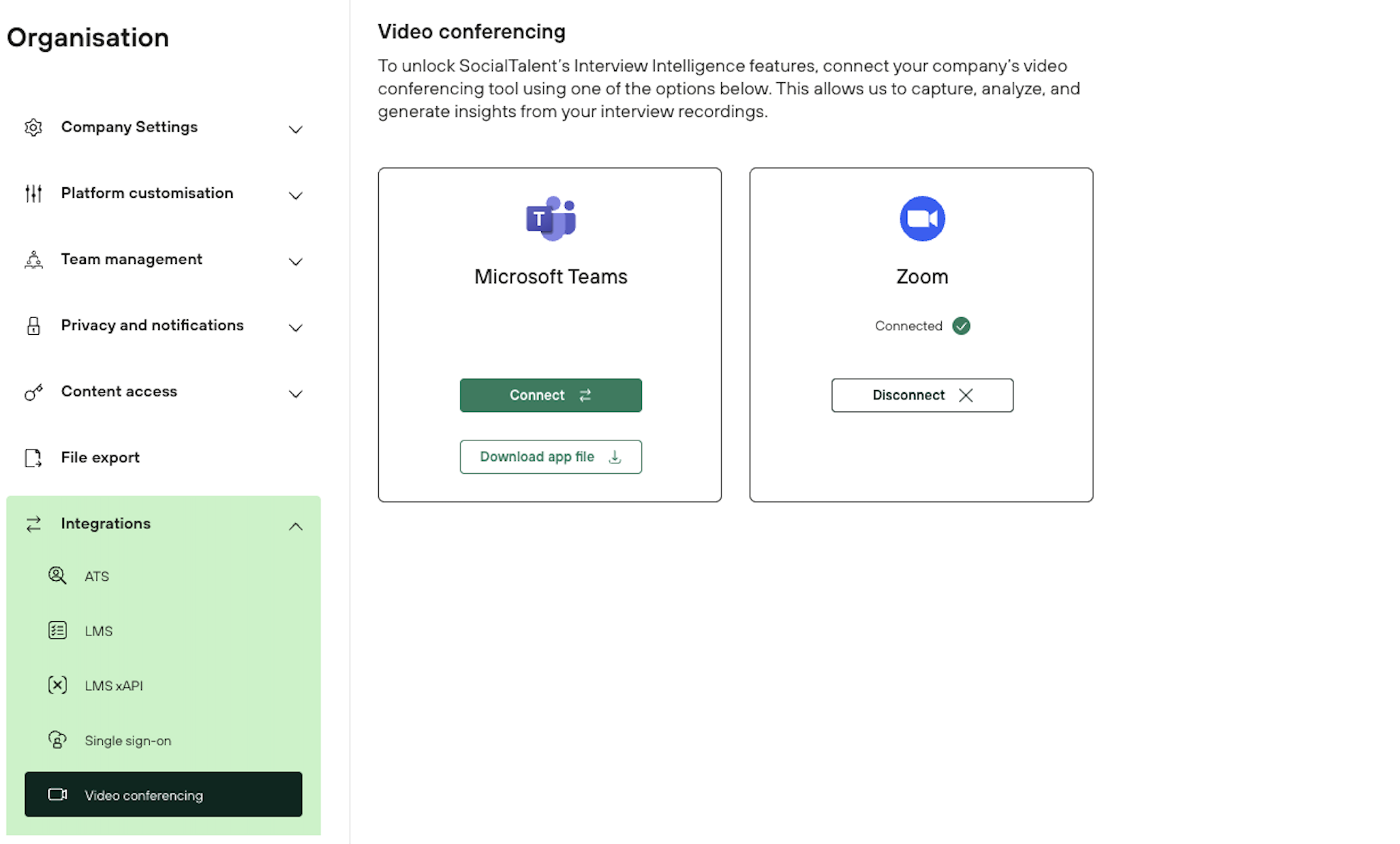Screen dimensions: 1400x844
Task: Click the Microsoft Teams logo icon
Action: [x=550, y=218]
